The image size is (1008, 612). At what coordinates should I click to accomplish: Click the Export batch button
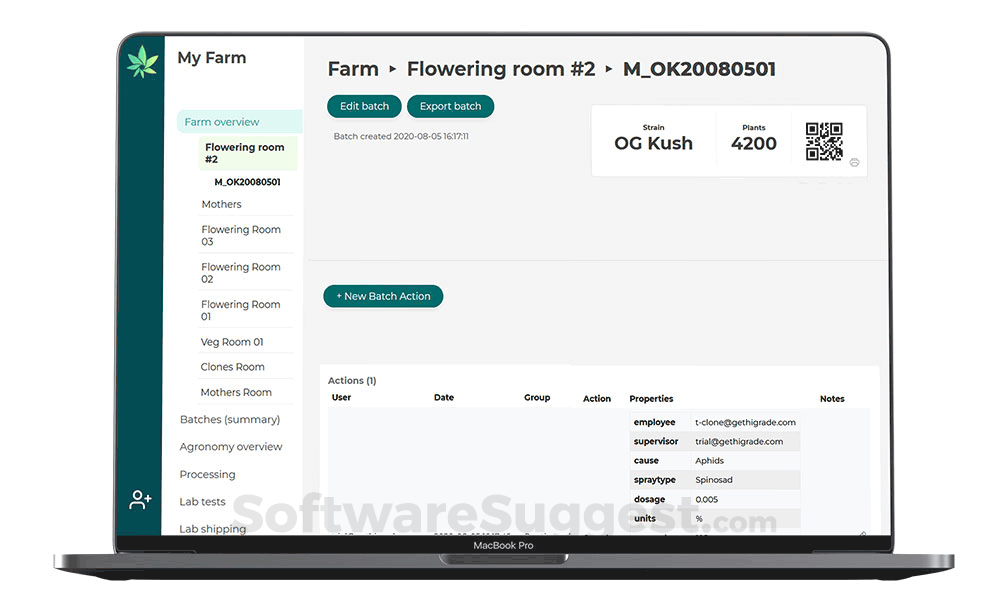click(450, 106)
